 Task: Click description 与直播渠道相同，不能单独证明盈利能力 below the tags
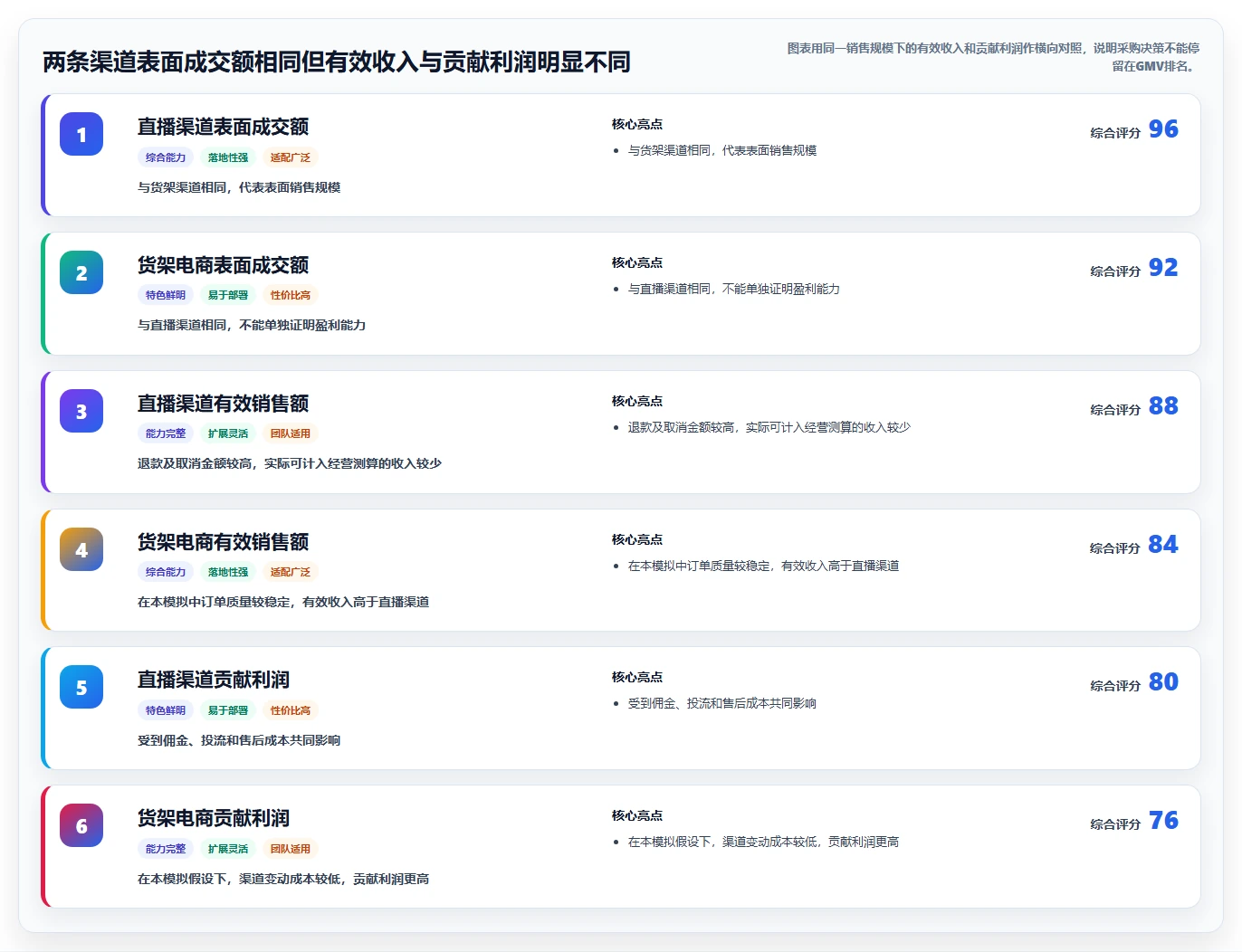(252, 325)
